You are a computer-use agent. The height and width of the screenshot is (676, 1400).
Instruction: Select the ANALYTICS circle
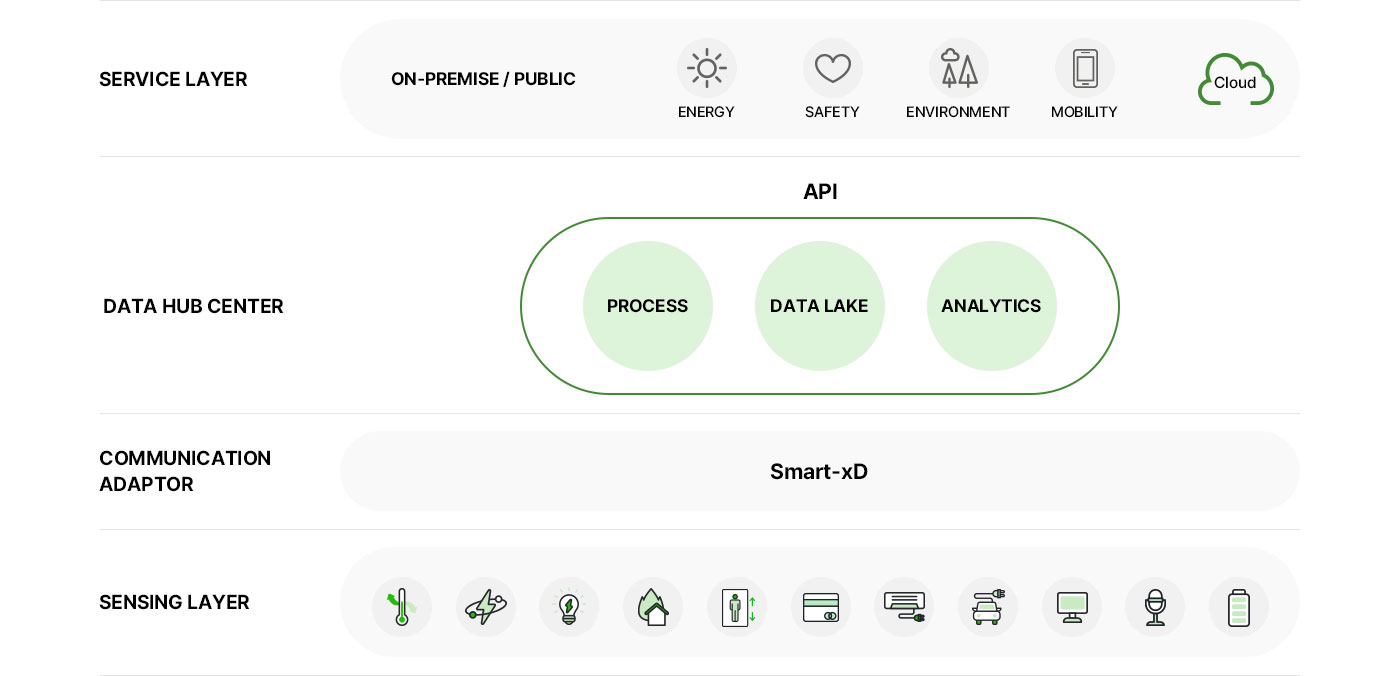tap(992, 306)
